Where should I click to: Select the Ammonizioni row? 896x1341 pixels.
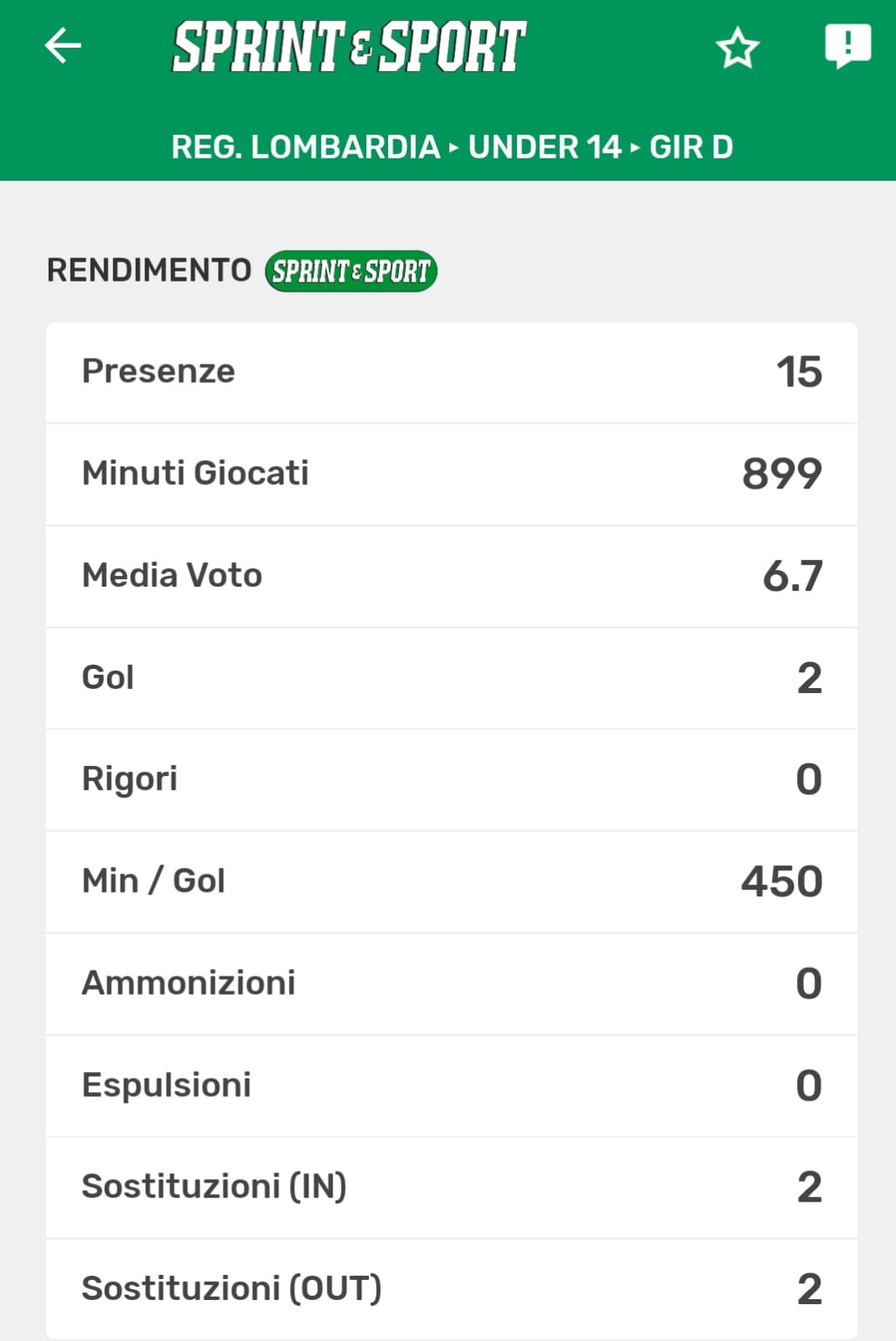(x=451, y=983)
